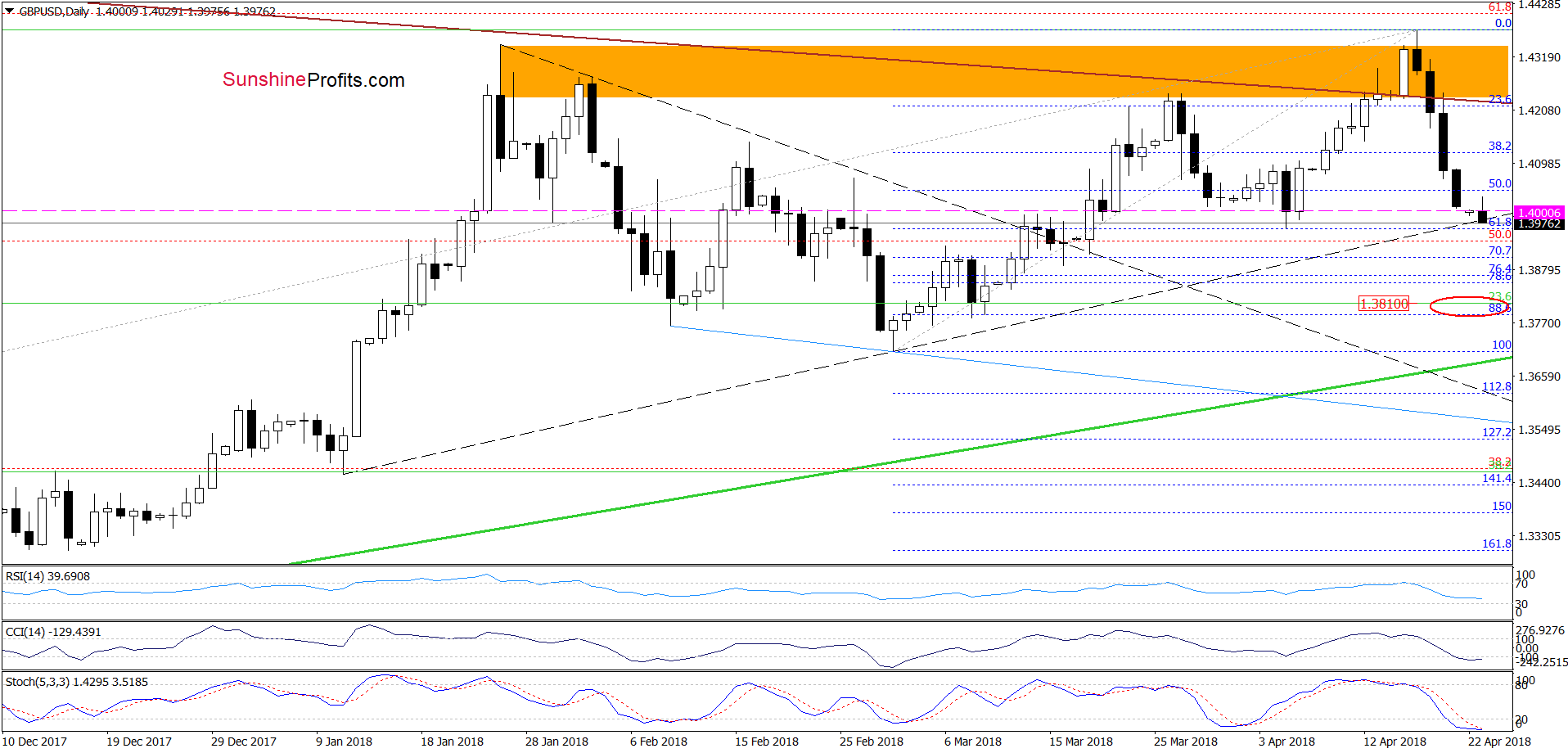1568x753 pixels.
Task: Click the 19 Dec 2017 date label
Action: [x=139, y=742]
